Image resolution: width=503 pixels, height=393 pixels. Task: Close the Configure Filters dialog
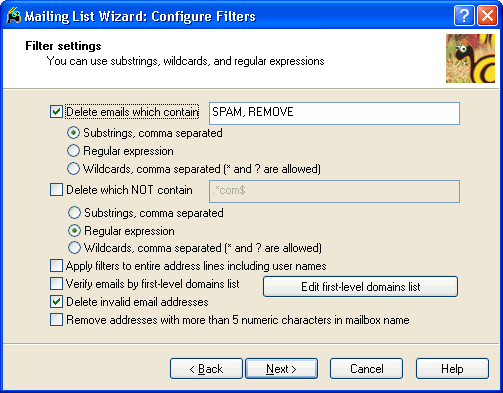tap(487, 15)
